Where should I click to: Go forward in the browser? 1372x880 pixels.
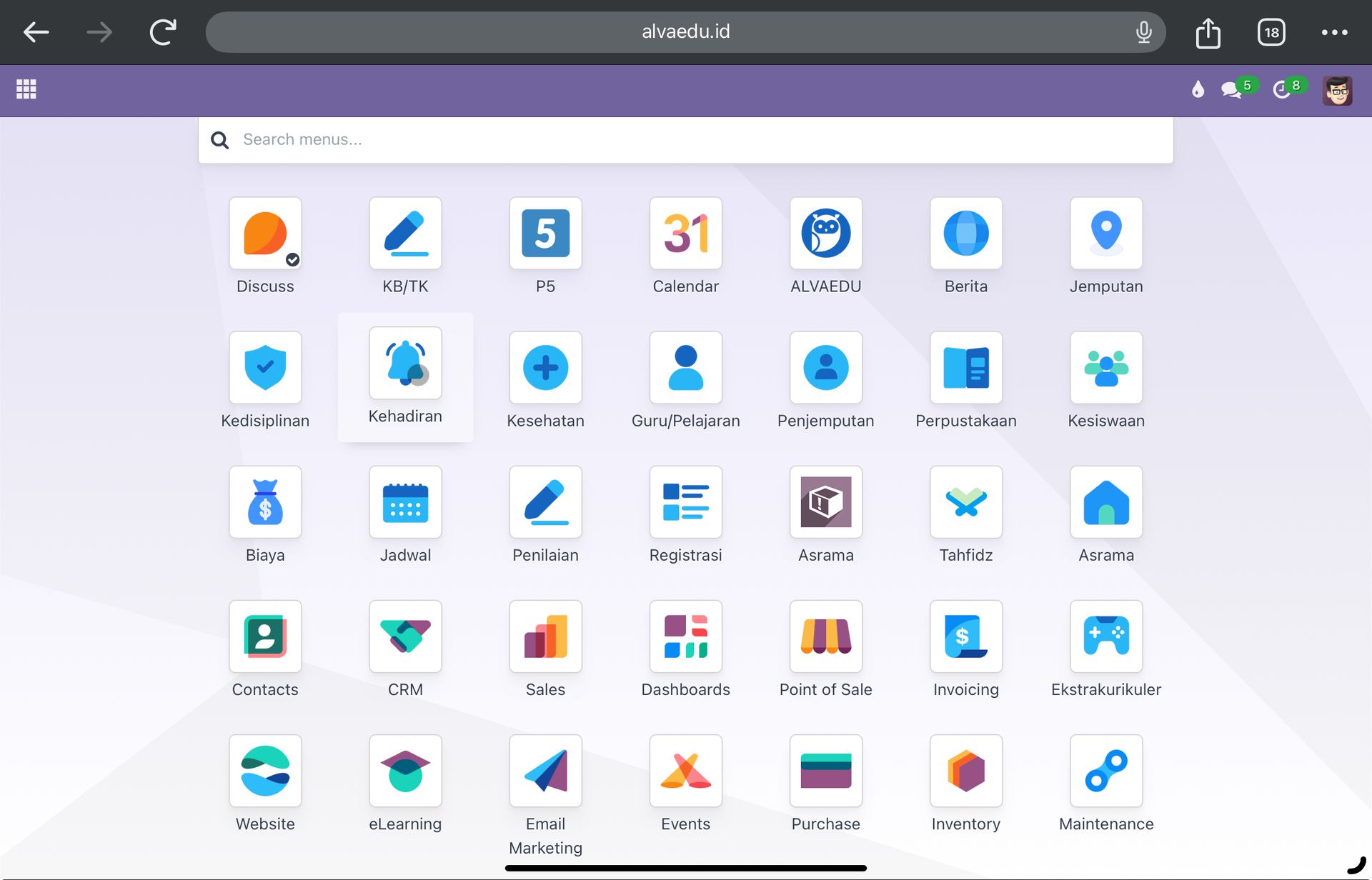[x=99, y=32]
